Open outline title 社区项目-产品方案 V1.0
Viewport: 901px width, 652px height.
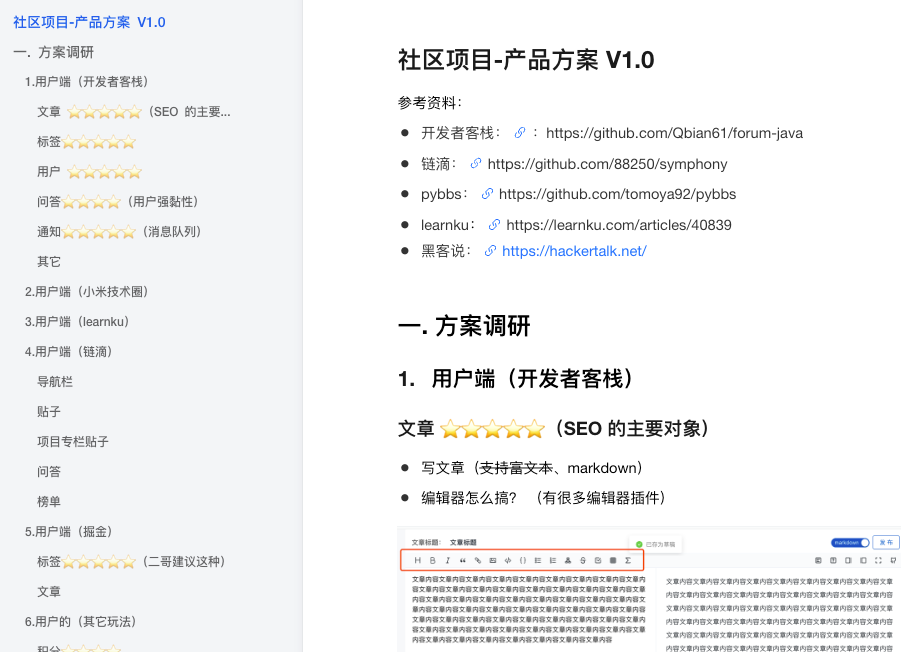click(89, 22)
